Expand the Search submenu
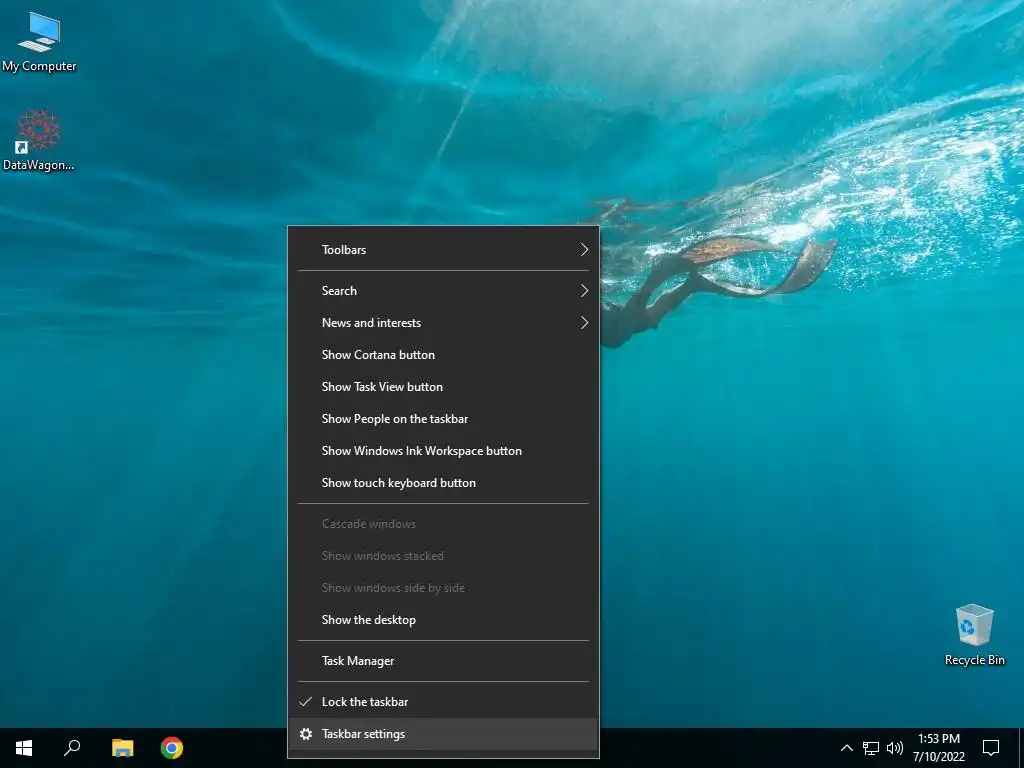Image resolution: width=1024 pixels, height=768 pixels. [x=443, y=291]
